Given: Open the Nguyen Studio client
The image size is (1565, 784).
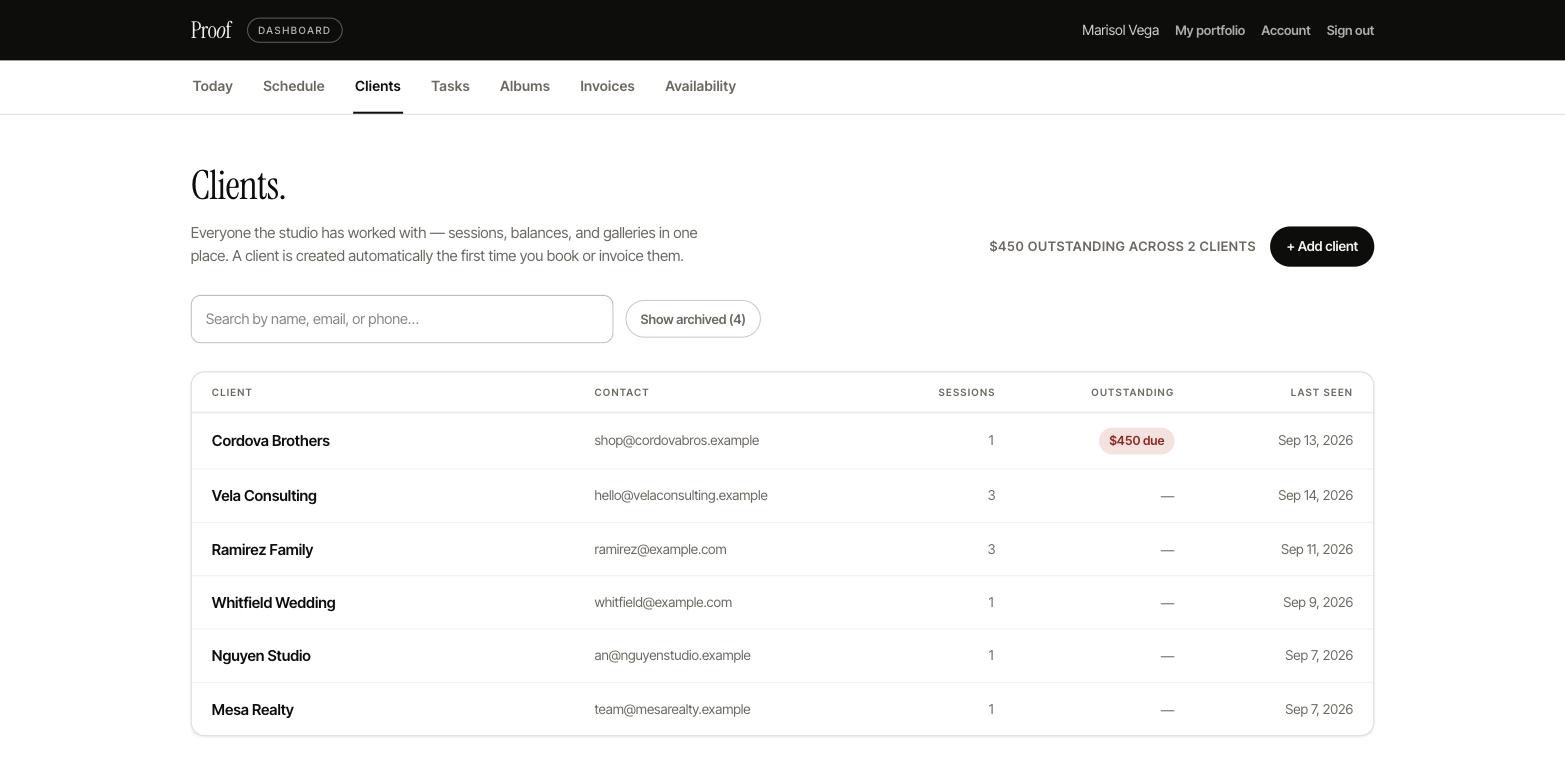Looking at the screenshot, I should click(261, 656).
